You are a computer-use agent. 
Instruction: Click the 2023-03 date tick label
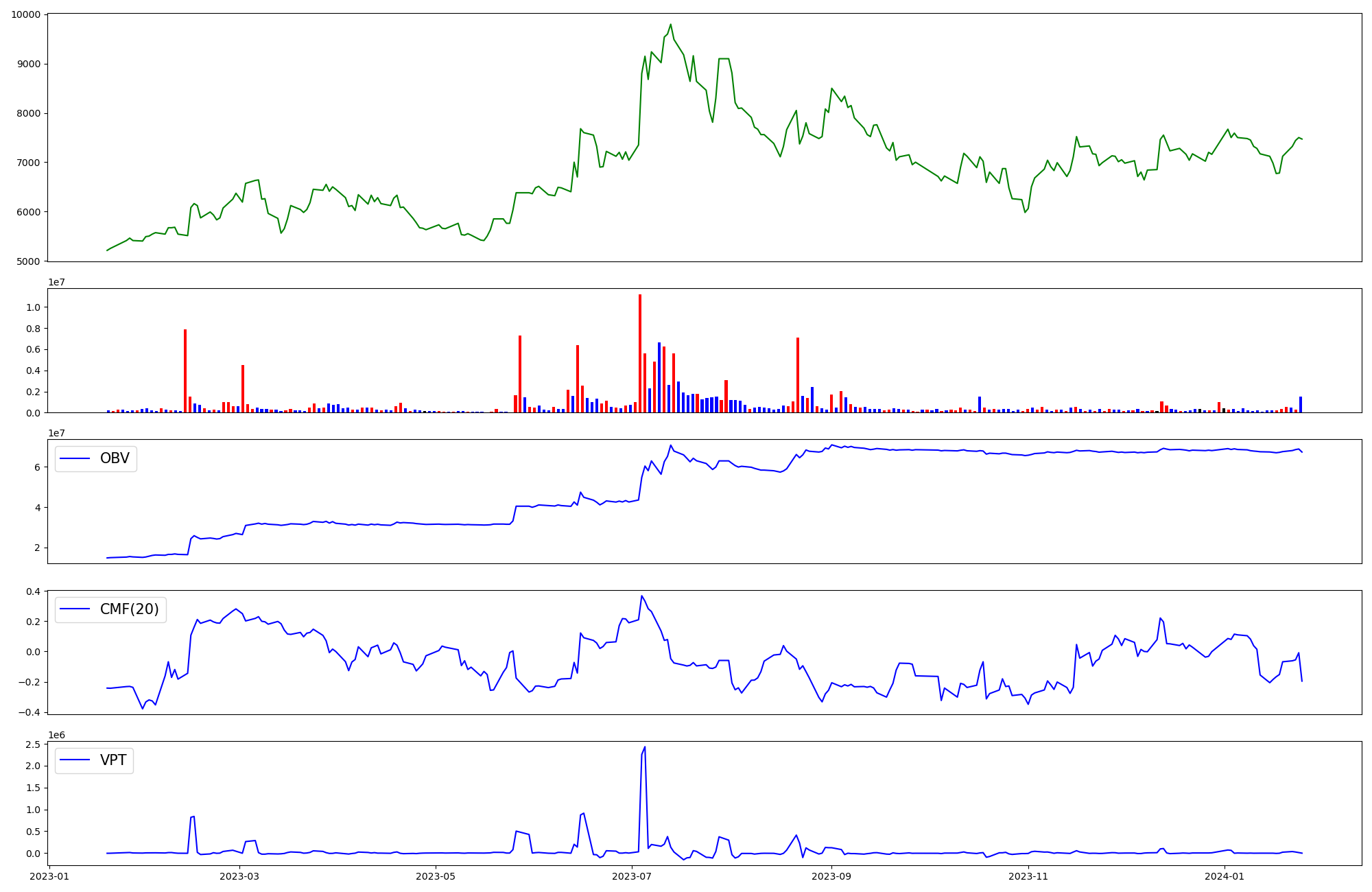[x=239, y=876]
